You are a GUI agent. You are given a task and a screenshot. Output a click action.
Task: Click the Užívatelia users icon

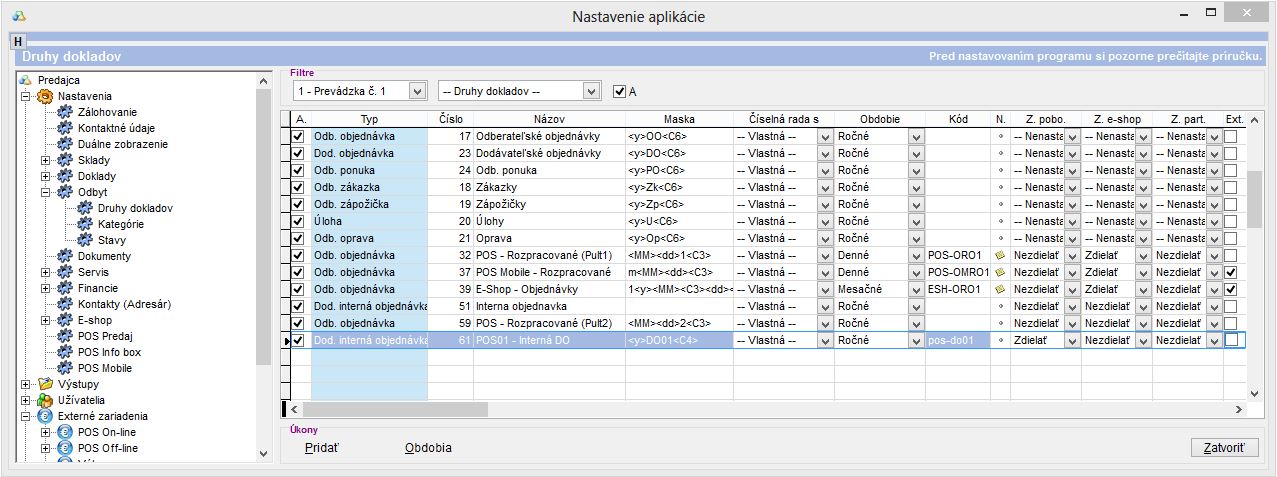coord(45,400)
